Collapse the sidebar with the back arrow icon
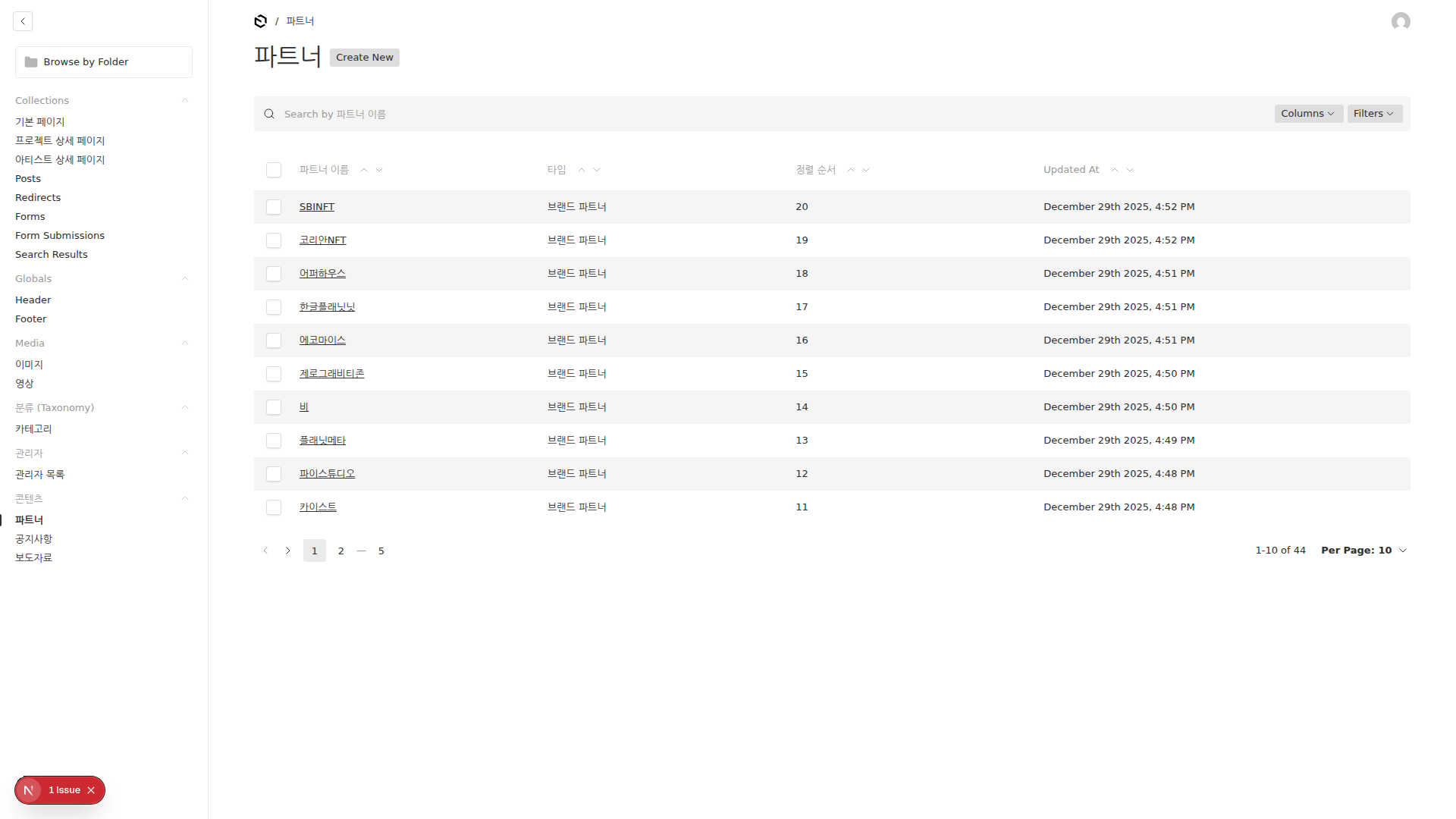Screen dimensions: 1456x819 click(23, 21)
